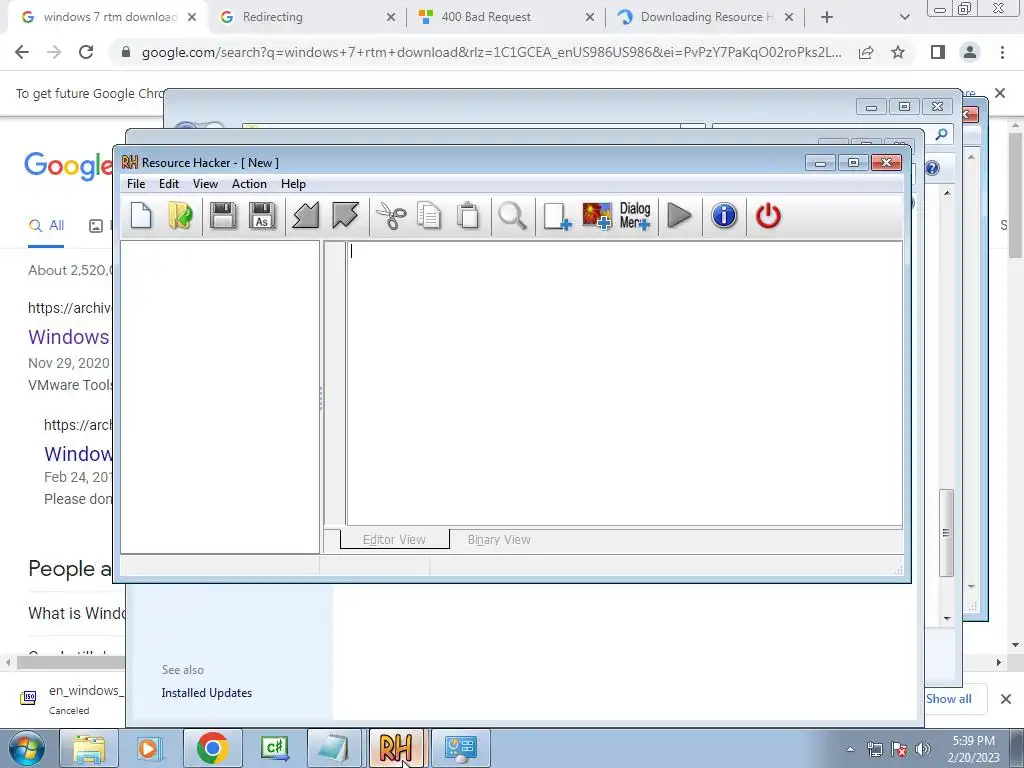Toggle Chrome side panel icon
Screen dimensions: 1024x768
pos(938,52)
